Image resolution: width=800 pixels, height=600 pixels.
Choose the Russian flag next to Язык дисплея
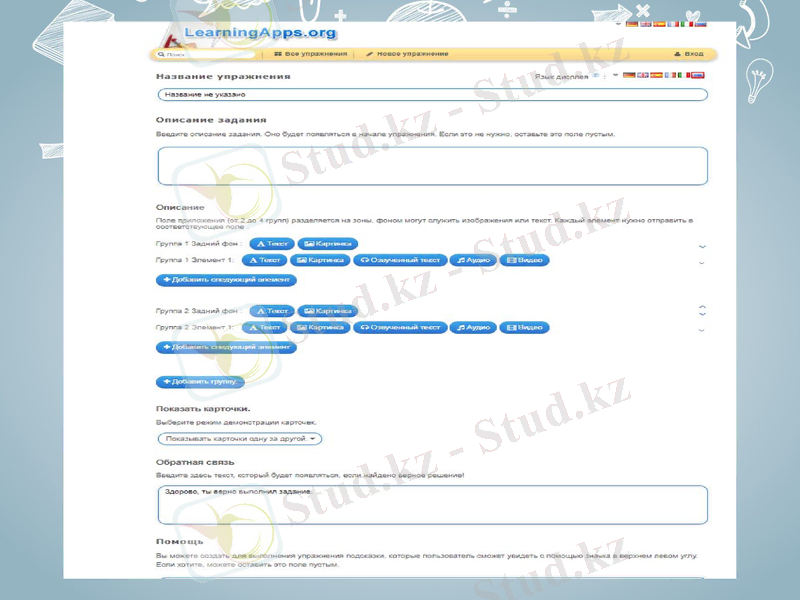tap(698, 75)
